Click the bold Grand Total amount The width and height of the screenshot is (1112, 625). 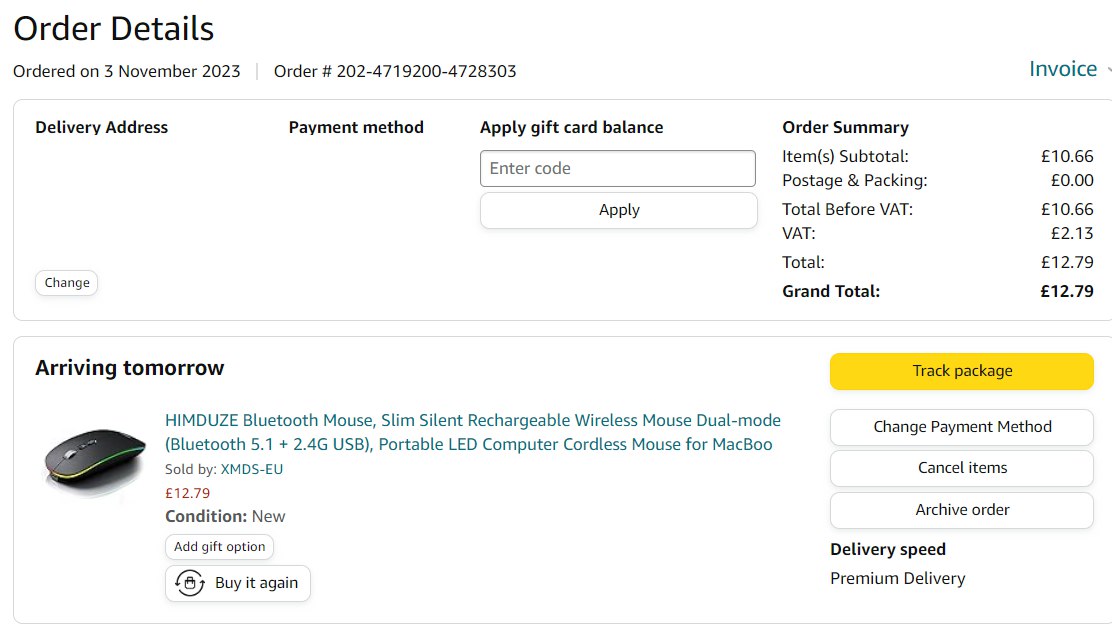[1067, 292]
